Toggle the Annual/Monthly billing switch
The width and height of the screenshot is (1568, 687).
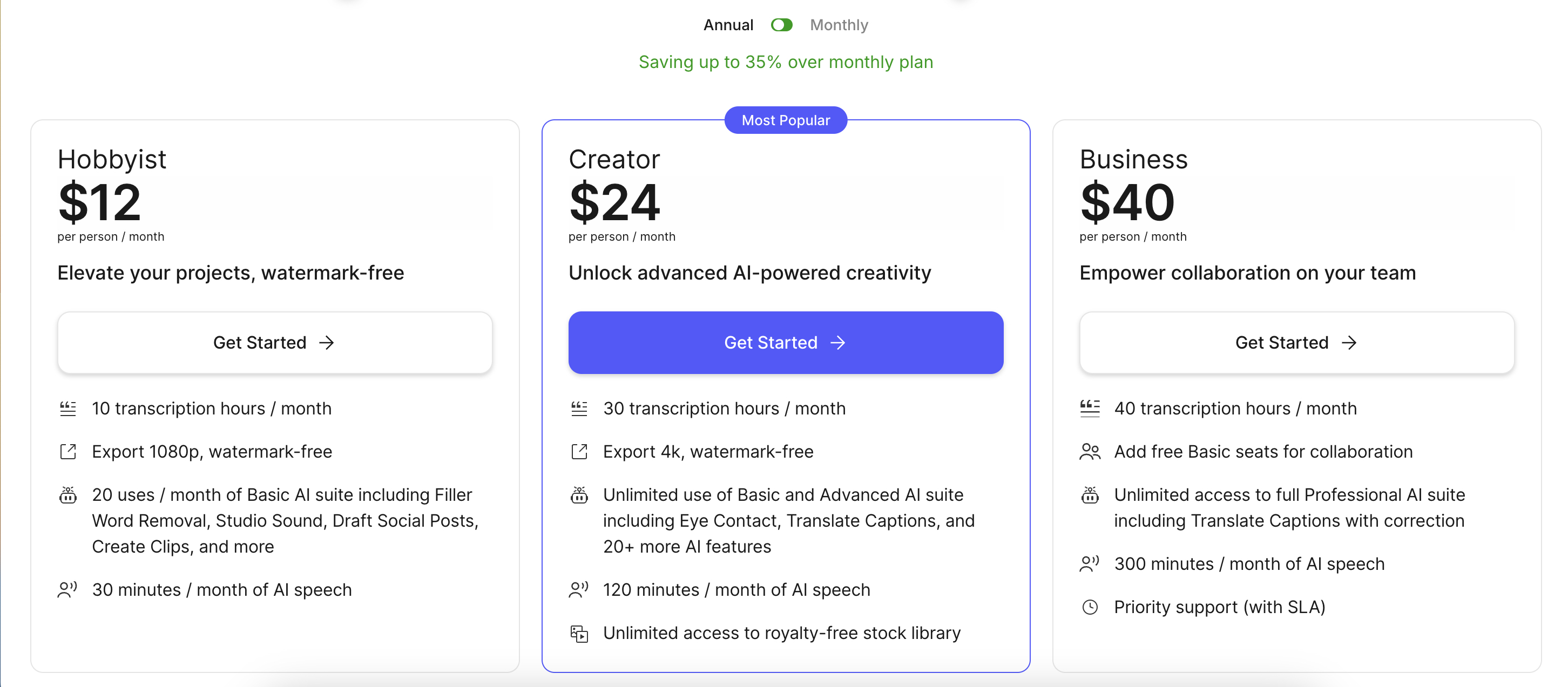pyautogui.click(x=781, y=25)
